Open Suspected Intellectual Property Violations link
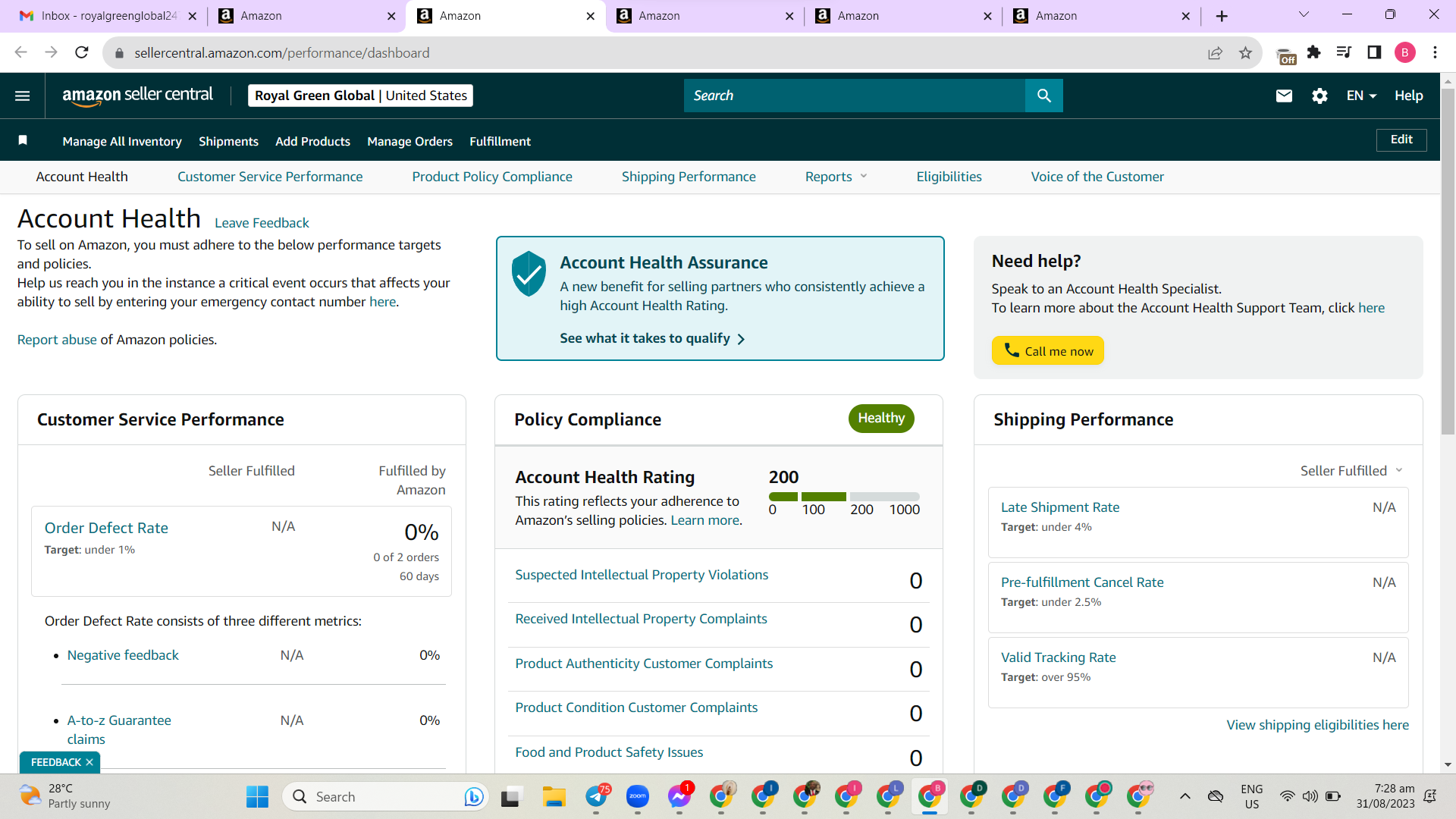Viewport: 1456px width, 819px height. 642,575
